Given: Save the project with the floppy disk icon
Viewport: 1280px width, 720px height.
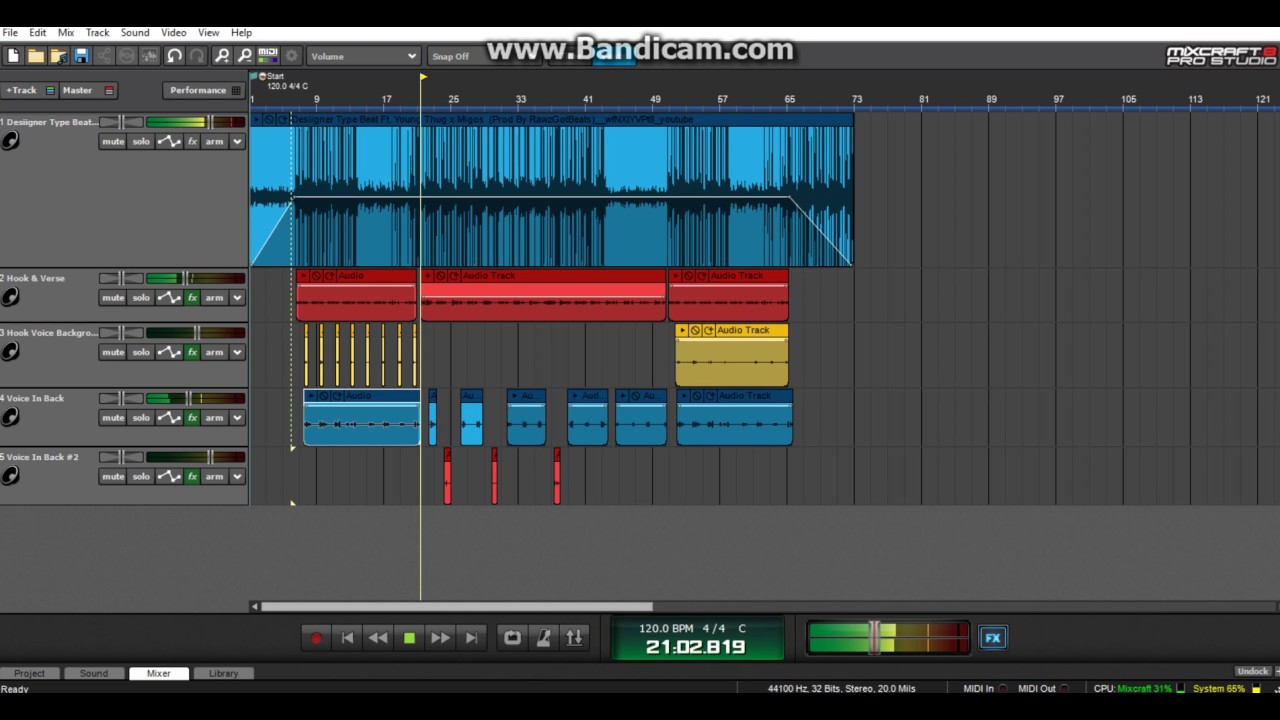Looking at the screenshot, I should point(82,56).
